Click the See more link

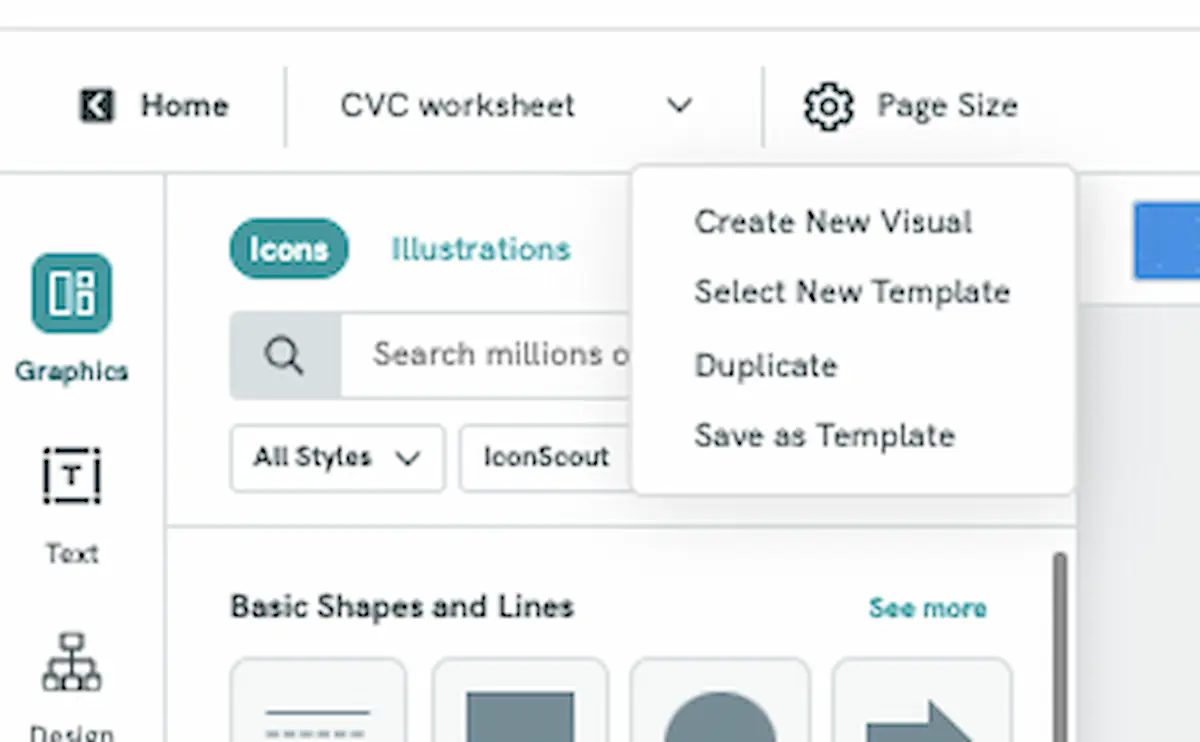tap(927, 608)
